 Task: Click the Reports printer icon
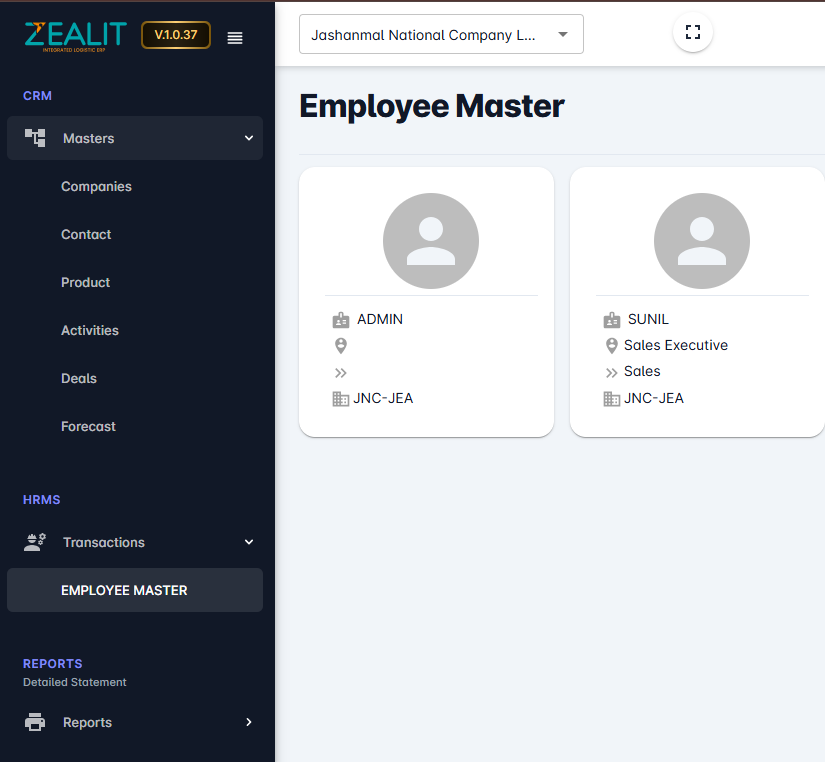tap(35, 722)
